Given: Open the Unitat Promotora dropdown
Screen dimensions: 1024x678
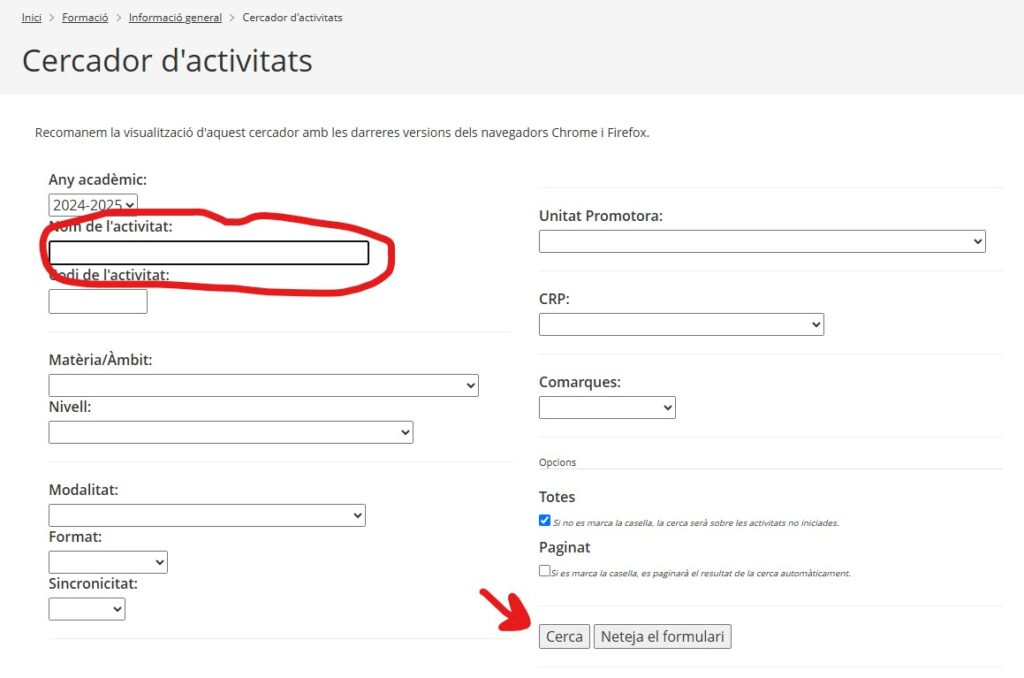Looking at the screenshot, I should pyautogui.click(x=762, y=241).
